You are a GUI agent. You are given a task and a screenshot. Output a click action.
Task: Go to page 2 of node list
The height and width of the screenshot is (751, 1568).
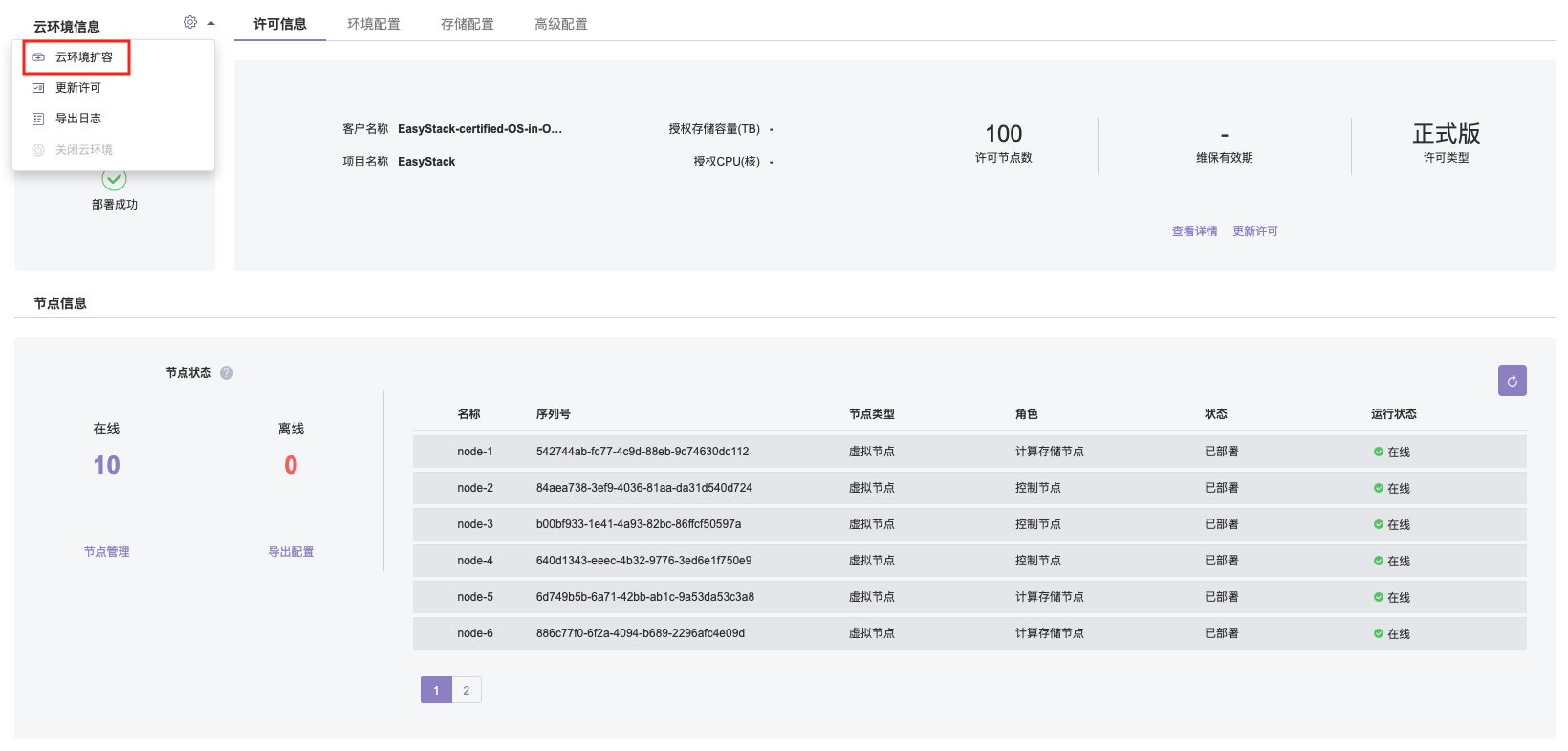tap(467, 690)
